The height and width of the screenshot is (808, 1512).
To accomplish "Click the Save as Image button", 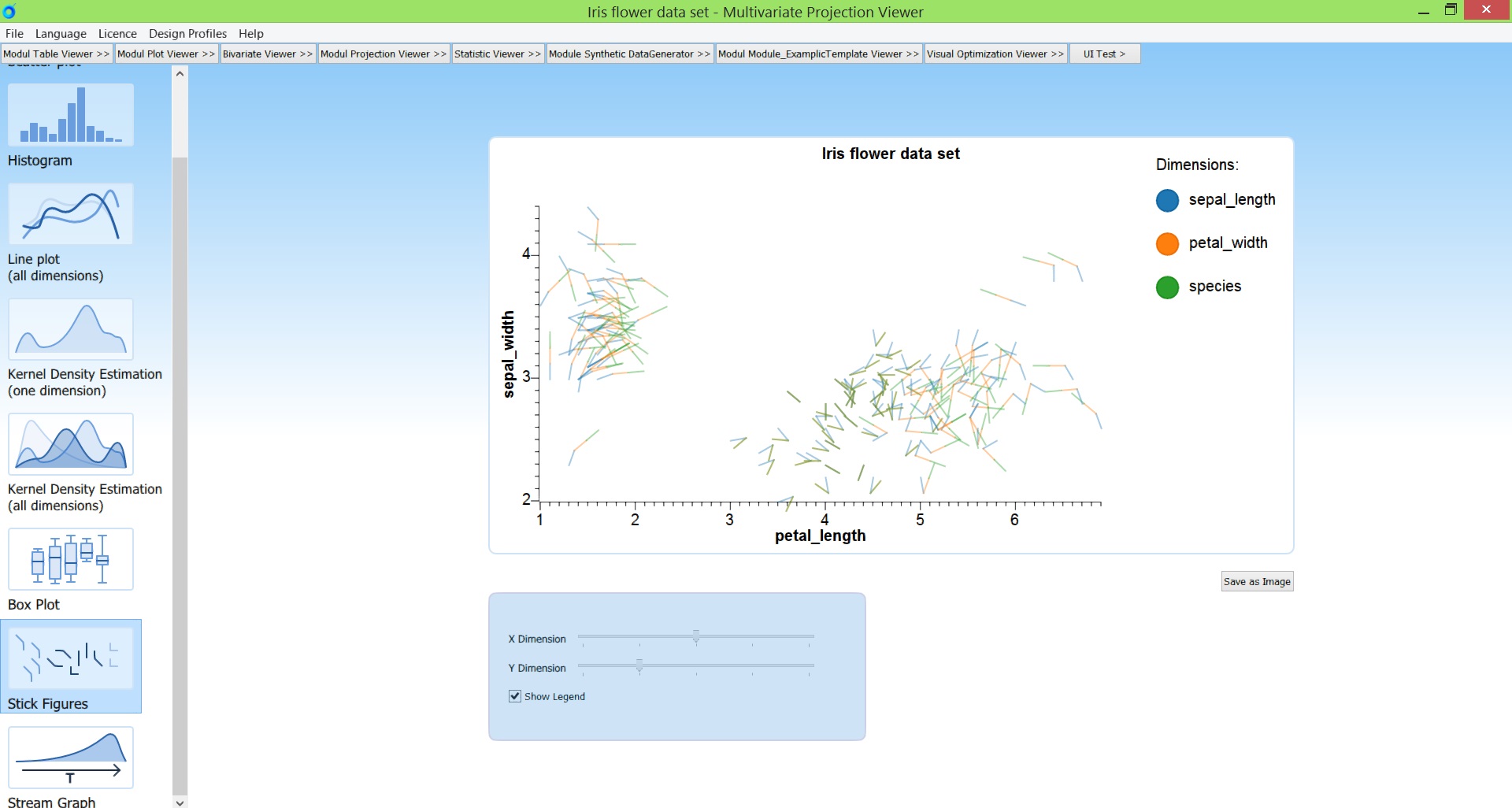I will (1257, 581).
